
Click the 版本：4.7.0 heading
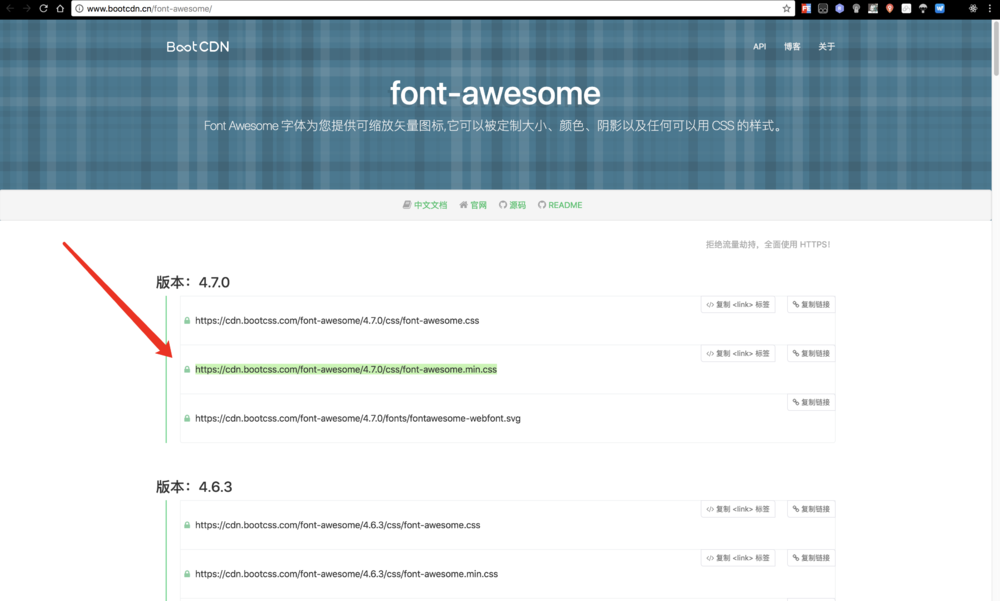193,282
